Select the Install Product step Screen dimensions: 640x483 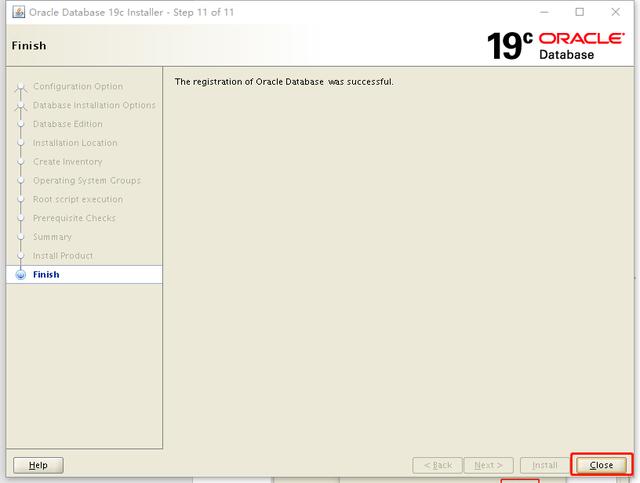point(63,256)
